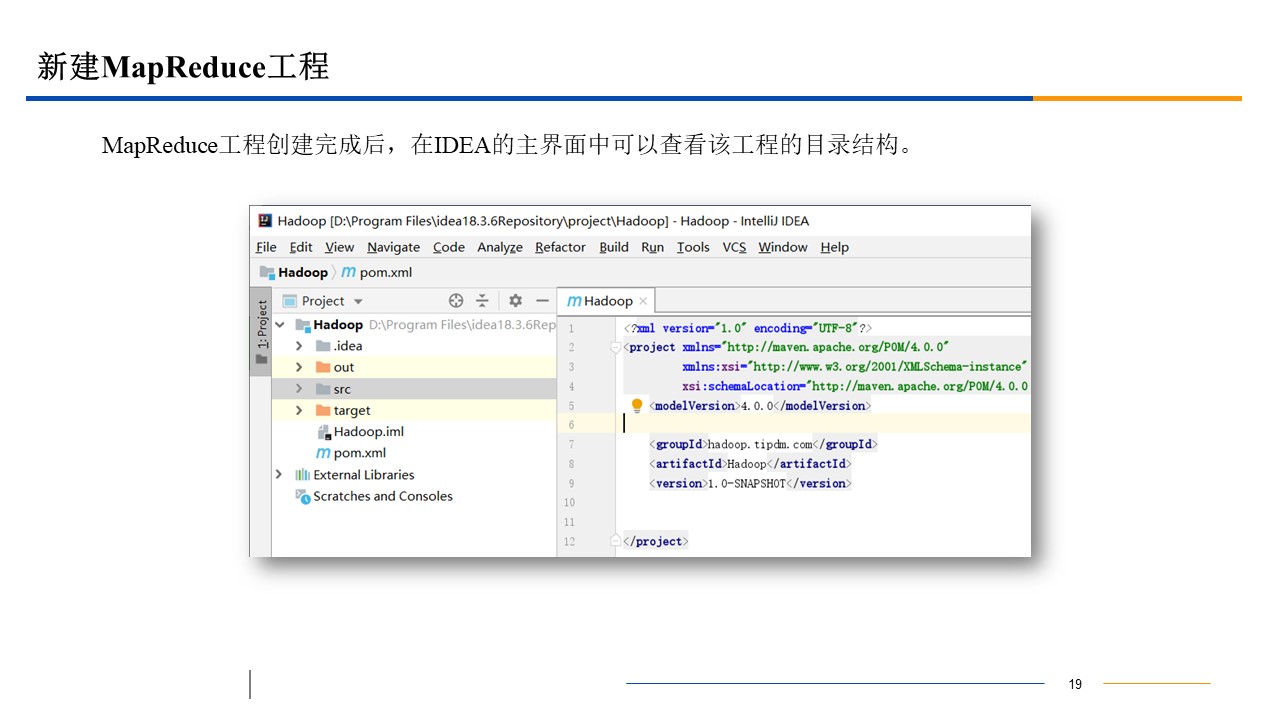
Task: Open the Build menu
Action: coord(614,247)
